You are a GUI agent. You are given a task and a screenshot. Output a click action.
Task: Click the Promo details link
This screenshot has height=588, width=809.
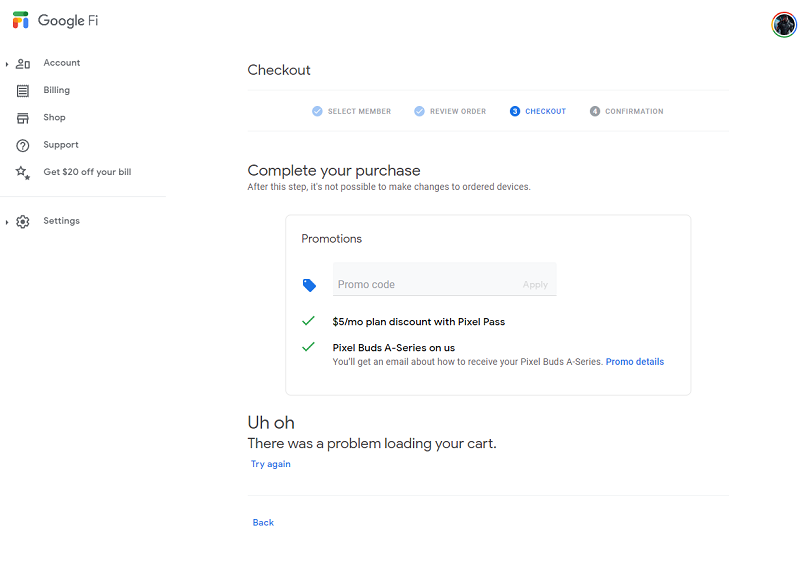point(635,362)
